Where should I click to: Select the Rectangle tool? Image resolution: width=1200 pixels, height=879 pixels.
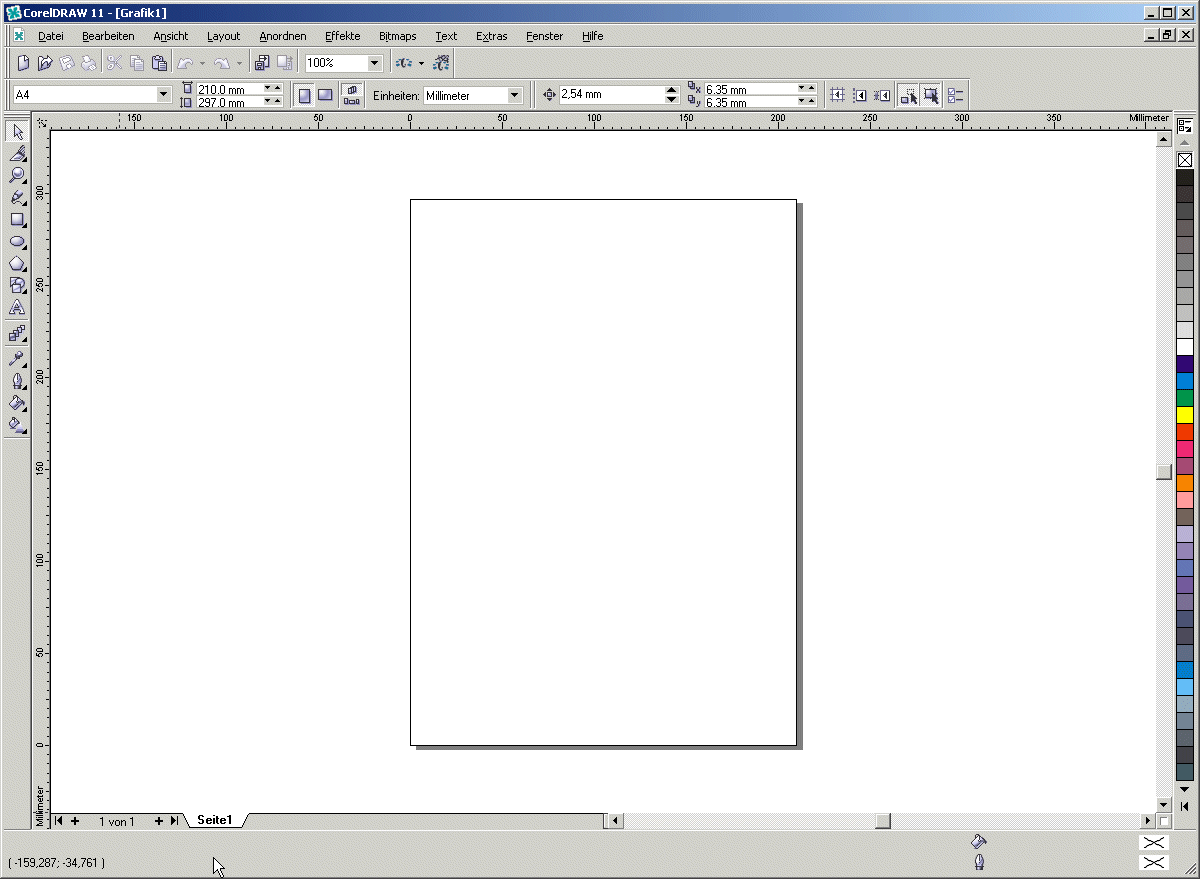17,219
